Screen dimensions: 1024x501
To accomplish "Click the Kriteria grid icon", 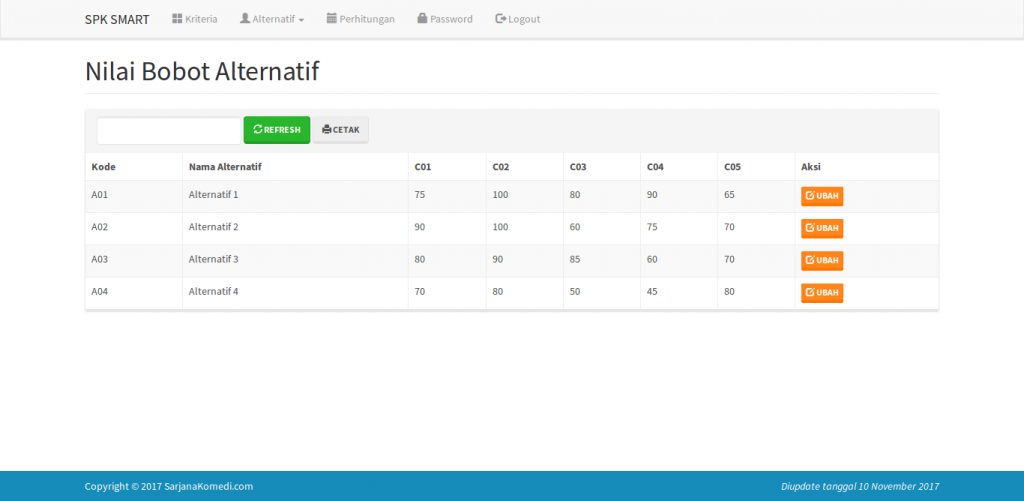I will click(x=177, y=18).
